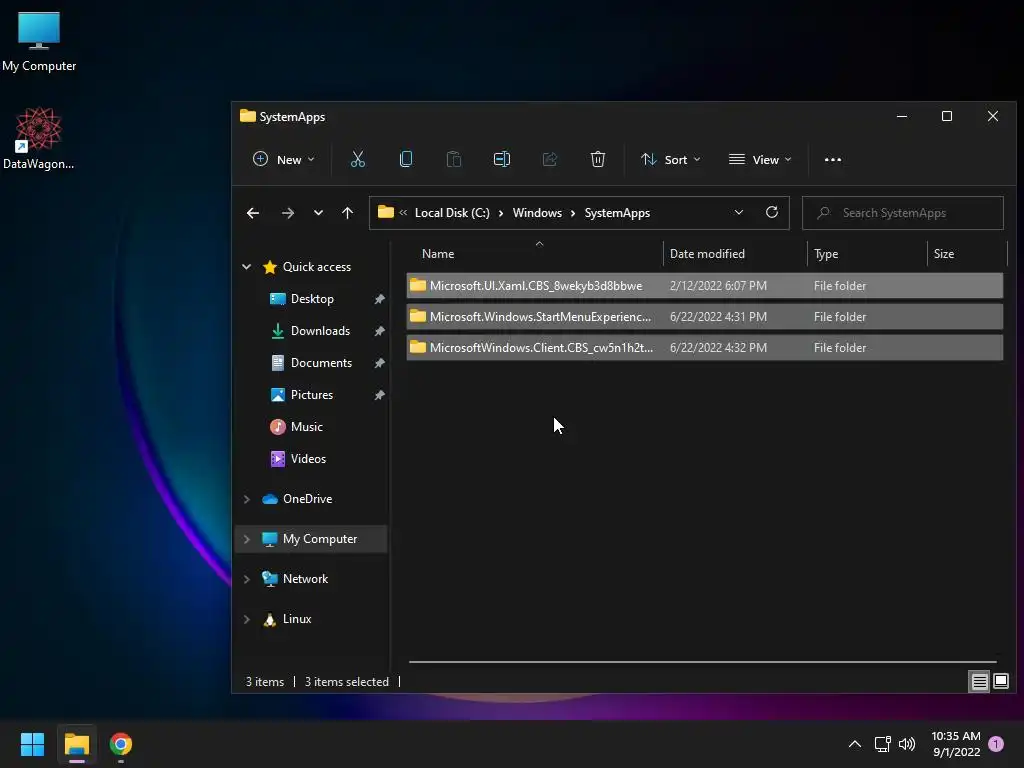The image size is (1024, 768).
Task: Select Microsoft.Windows.StartMenuExperienc... folder
Action: 705,317
